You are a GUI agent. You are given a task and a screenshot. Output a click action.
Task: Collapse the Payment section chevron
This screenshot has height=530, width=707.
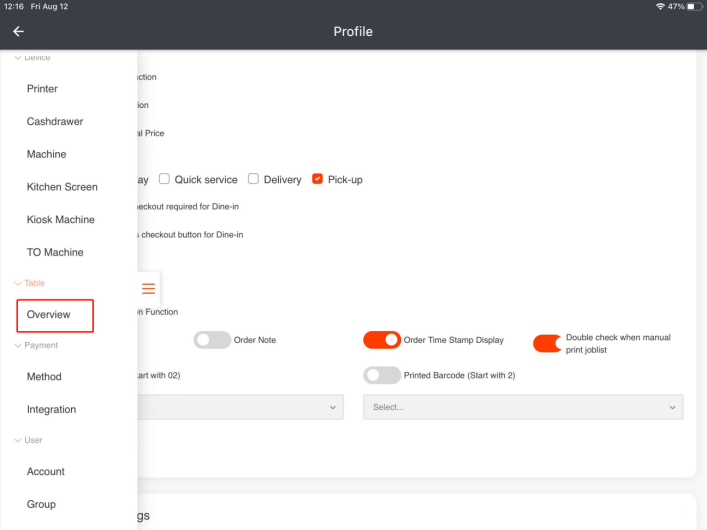[x=17, y=346]
